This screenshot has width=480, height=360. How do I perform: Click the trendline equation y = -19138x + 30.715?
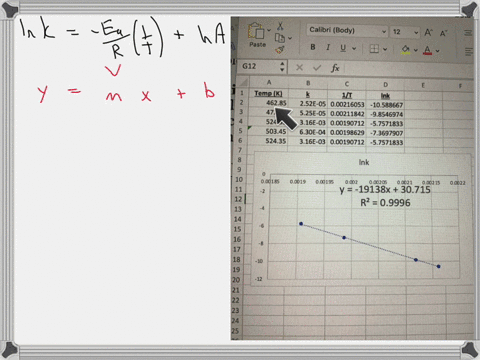[x=385, y=190]
